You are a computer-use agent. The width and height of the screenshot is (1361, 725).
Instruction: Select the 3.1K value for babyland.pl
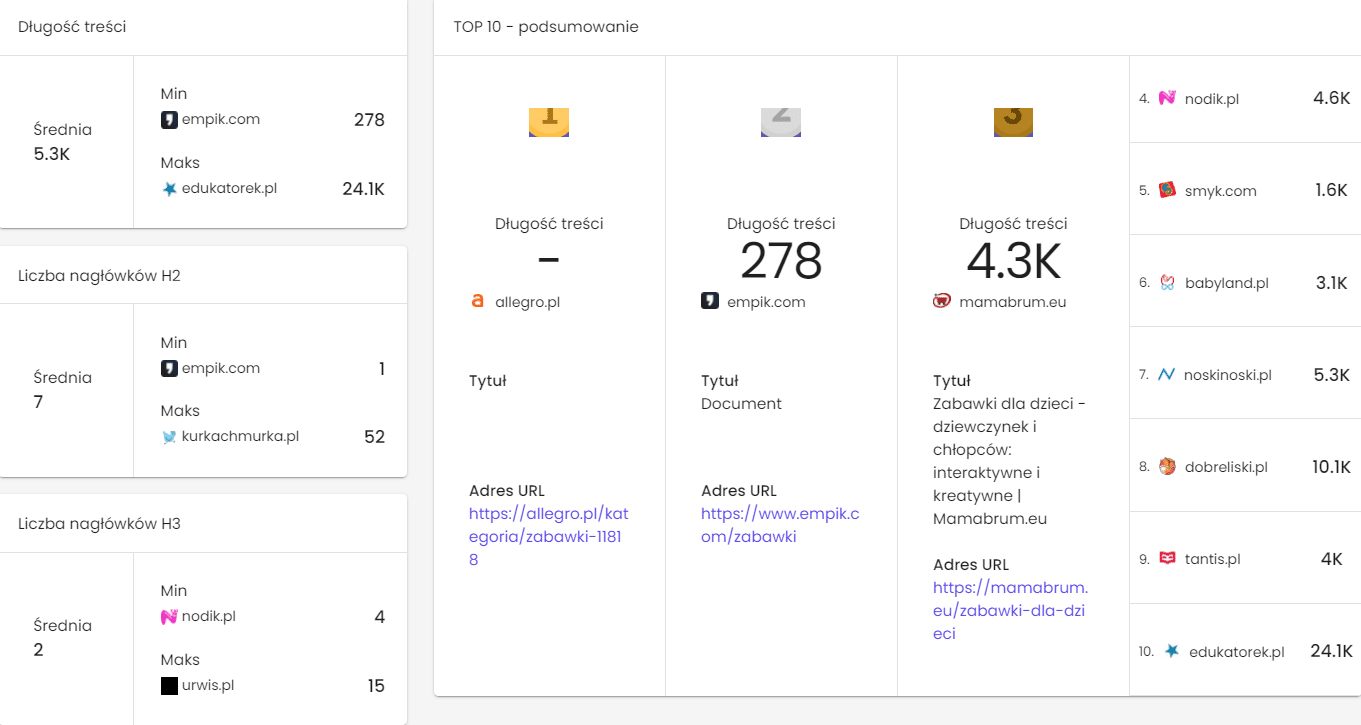1333,283
